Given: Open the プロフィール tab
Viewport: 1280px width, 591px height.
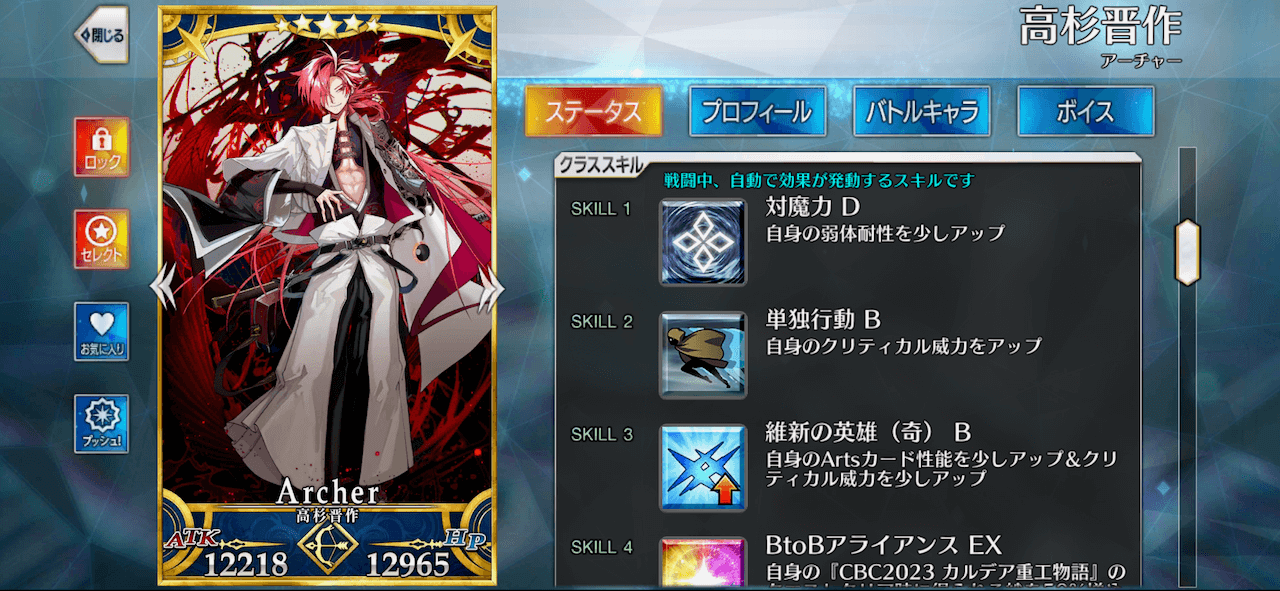Looking at the screenshot, I should tap(757, 111).
